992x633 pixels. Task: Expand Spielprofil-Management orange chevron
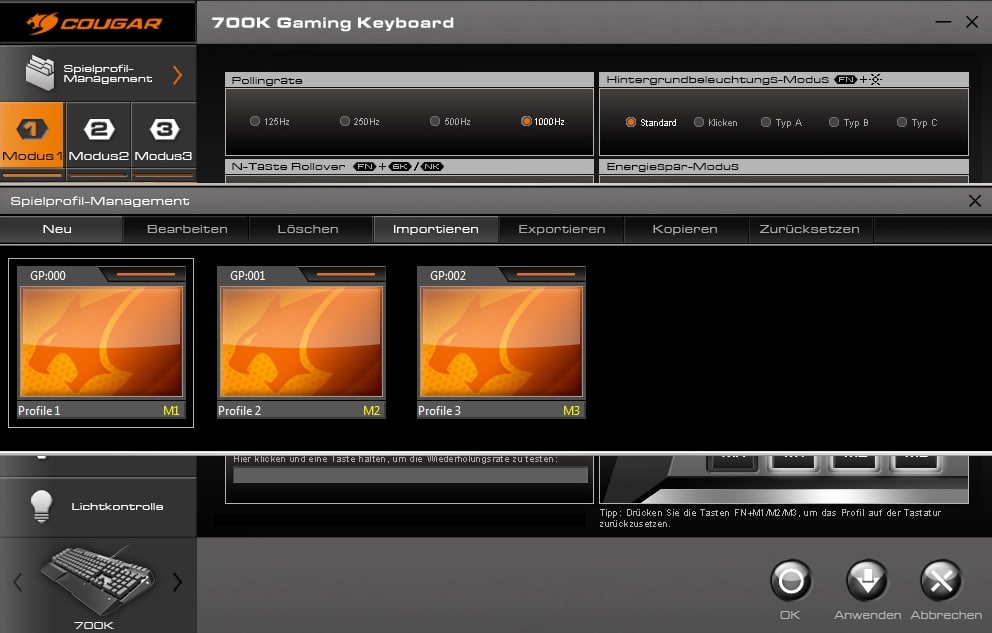pos(177,74)
